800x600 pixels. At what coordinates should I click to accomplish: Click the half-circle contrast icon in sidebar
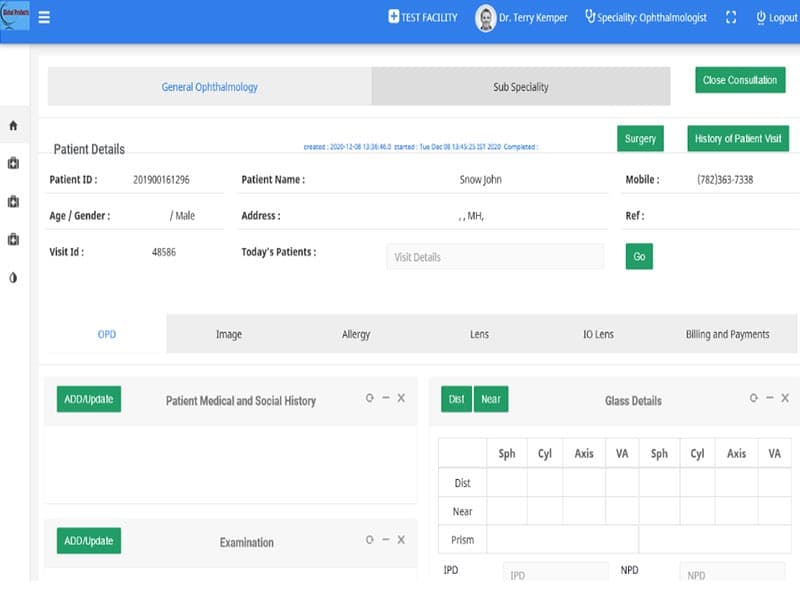pos(13,278)
